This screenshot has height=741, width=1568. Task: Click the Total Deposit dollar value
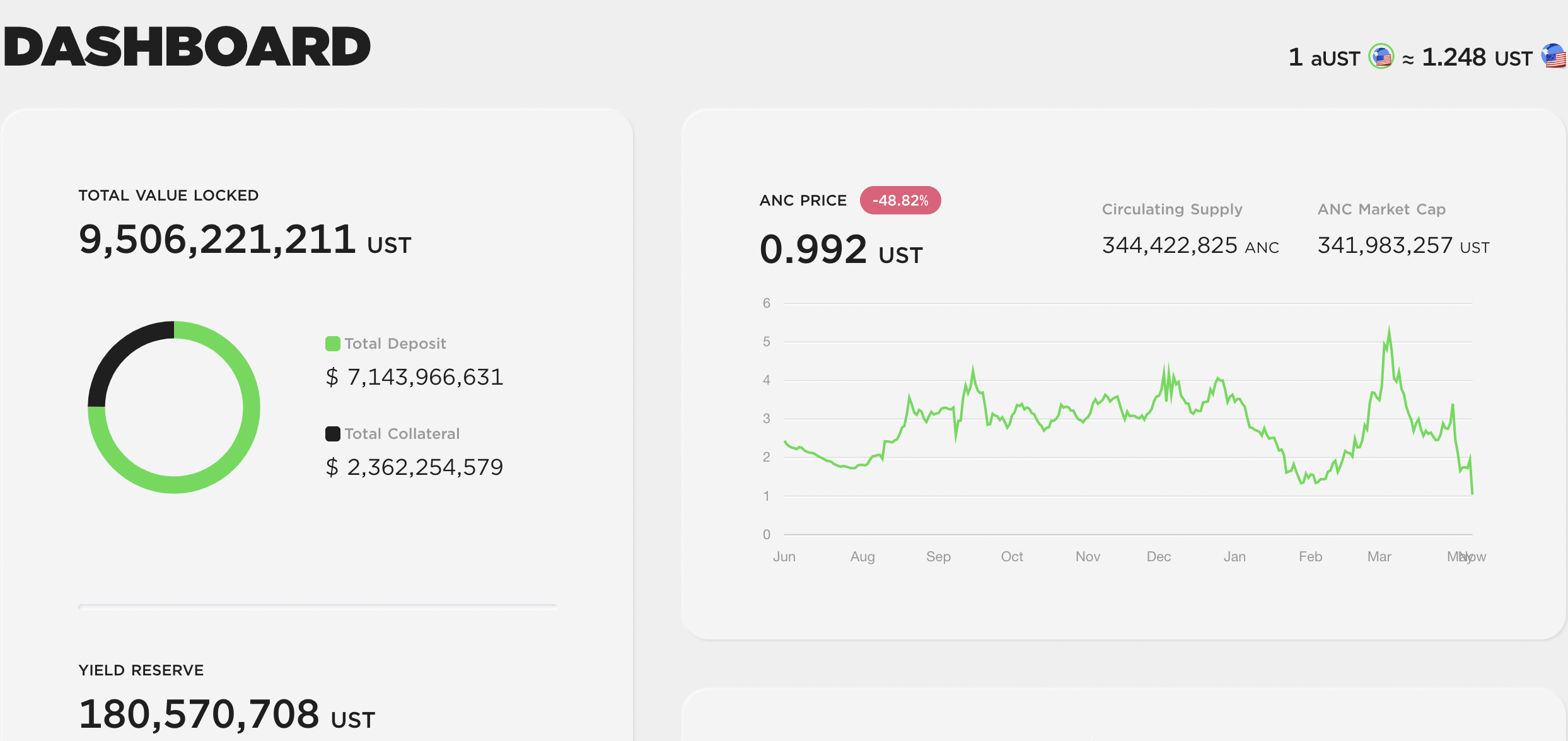[x=414, y=377]
